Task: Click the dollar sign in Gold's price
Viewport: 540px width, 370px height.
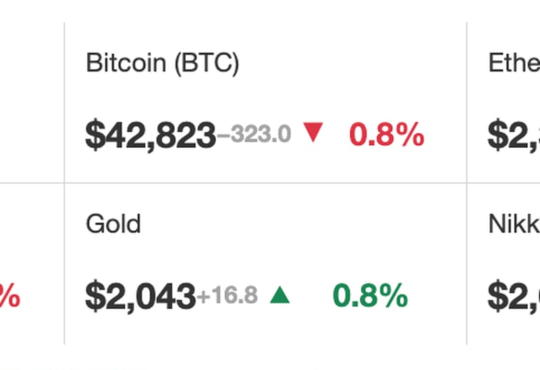Action: pos(95,296)
